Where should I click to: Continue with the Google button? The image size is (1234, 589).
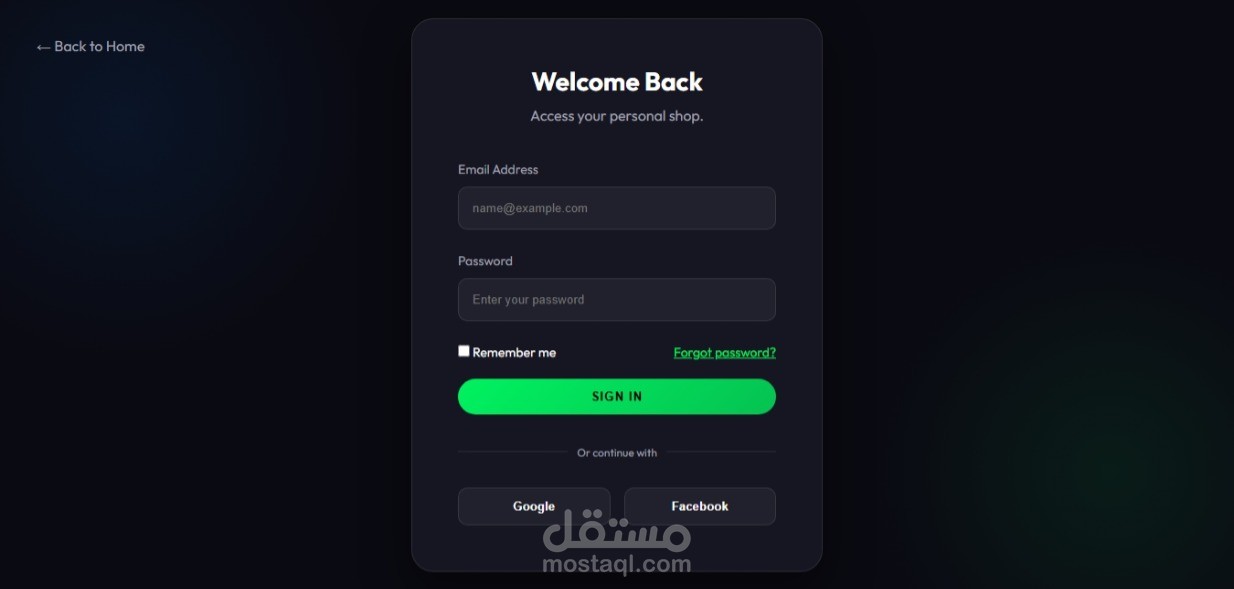pos(534,506)
